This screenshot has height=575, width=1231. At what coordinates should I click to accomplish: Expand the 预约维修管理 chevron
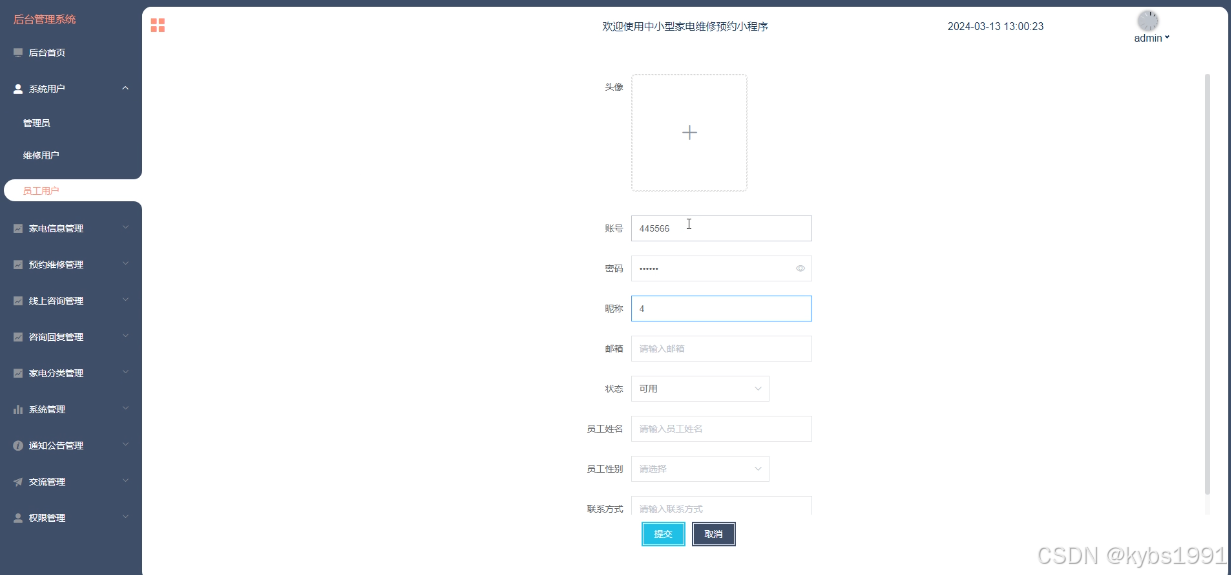(x=125, y=264)
